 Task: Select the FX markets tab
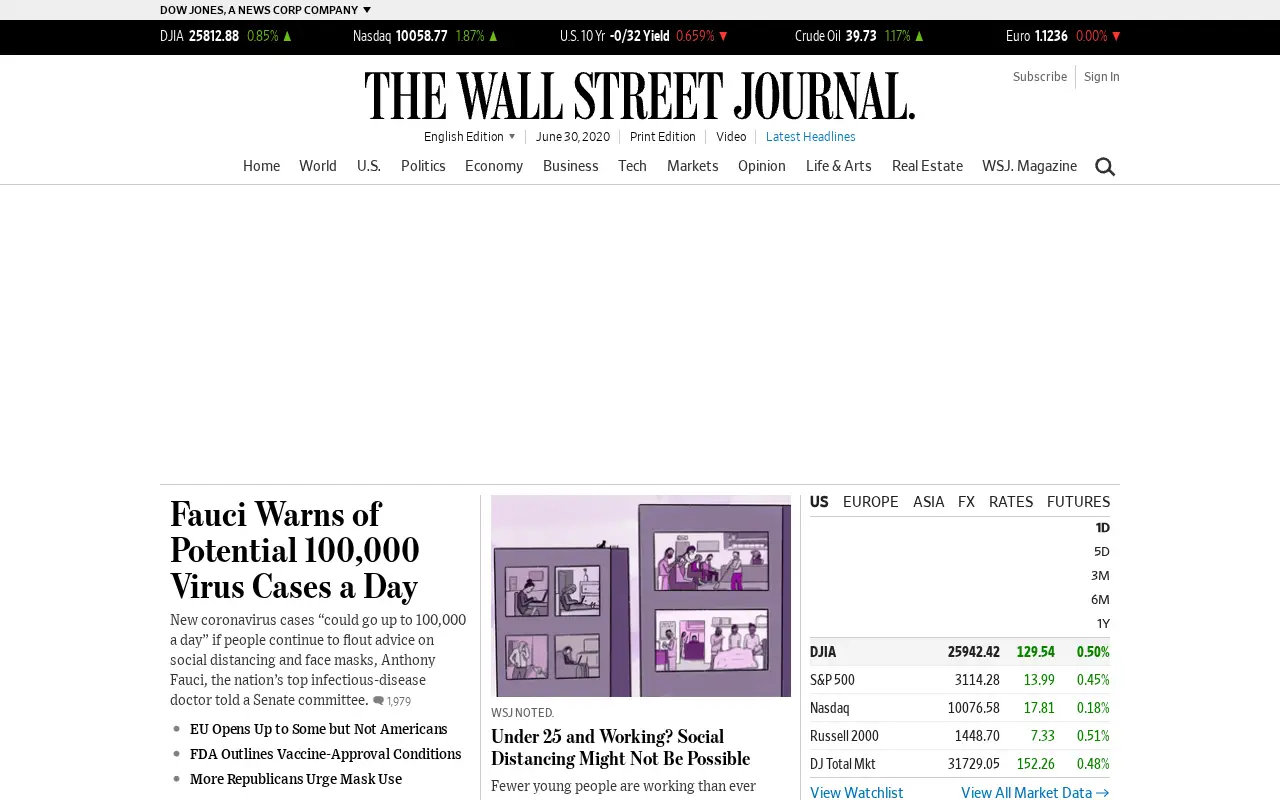(966, 502)
